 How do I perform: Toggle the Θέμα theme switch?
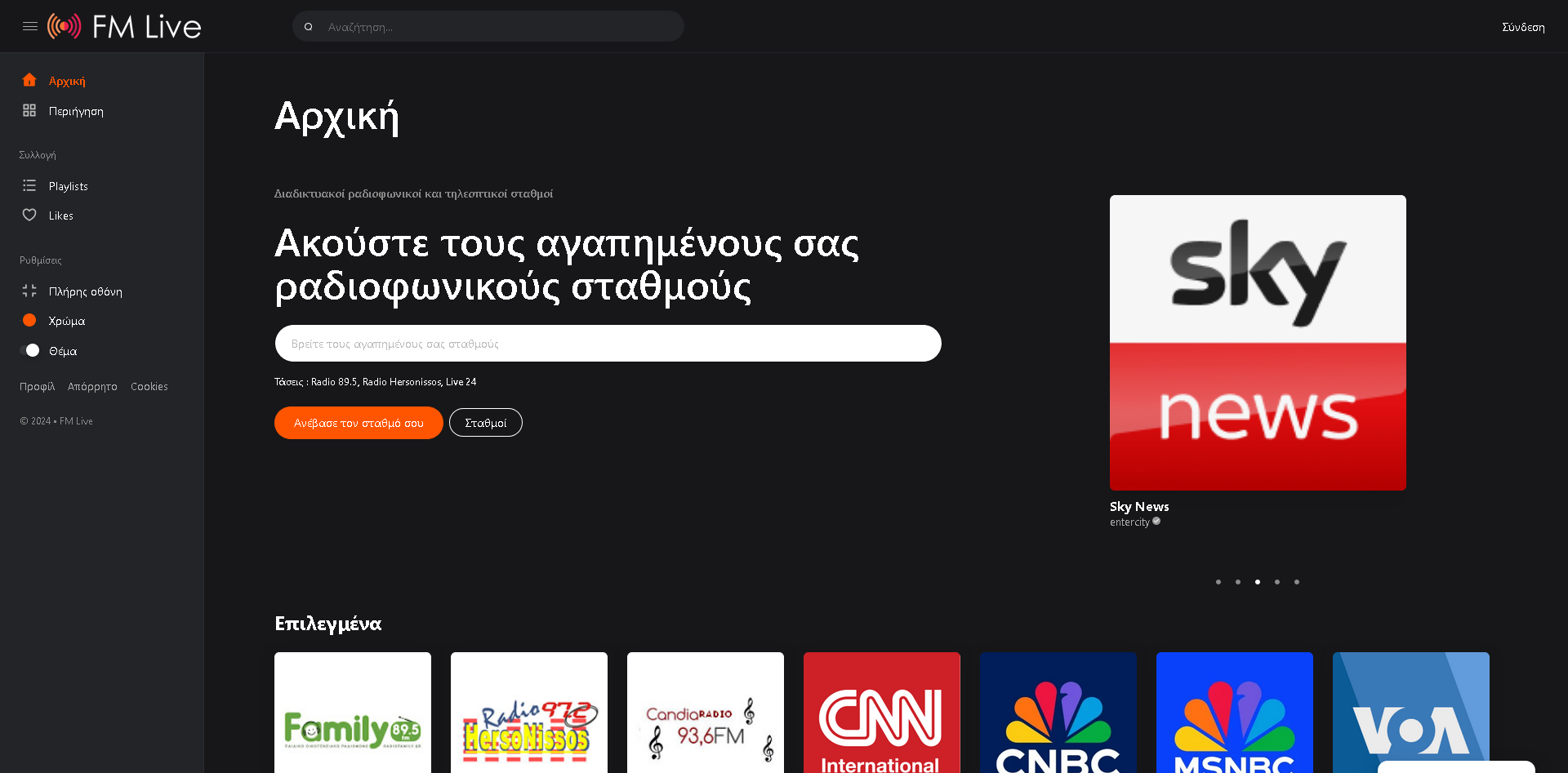click(29, 350)
